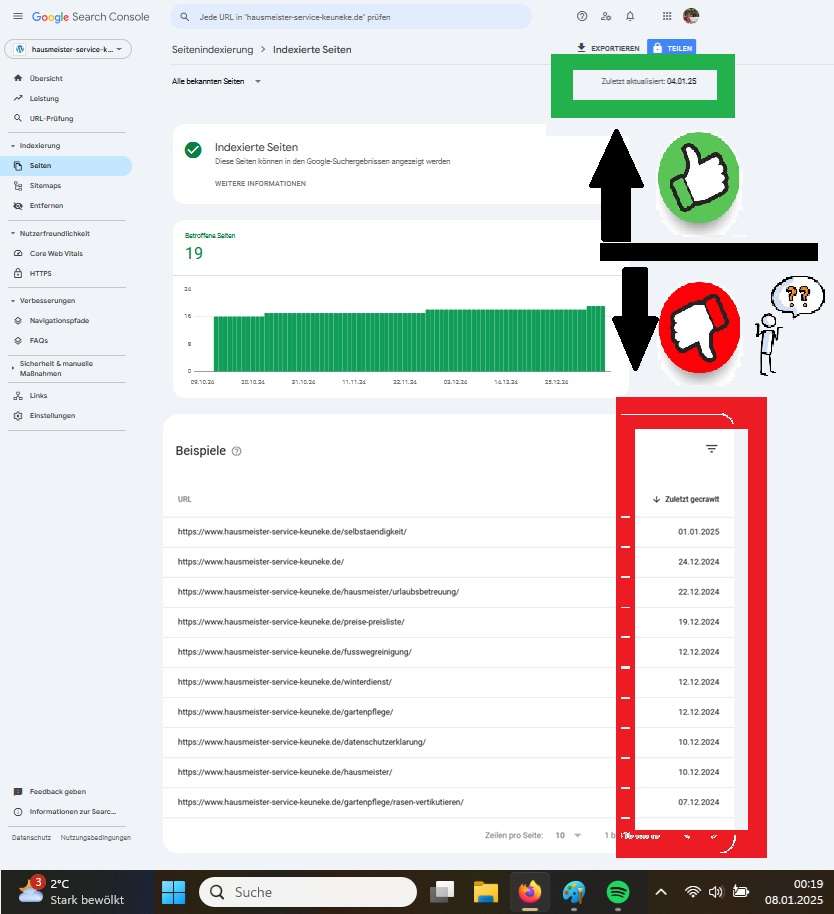The width and height of the screenshot is (834, 914).
Task: Open the Google apps grid
Action: click(667, 16)
